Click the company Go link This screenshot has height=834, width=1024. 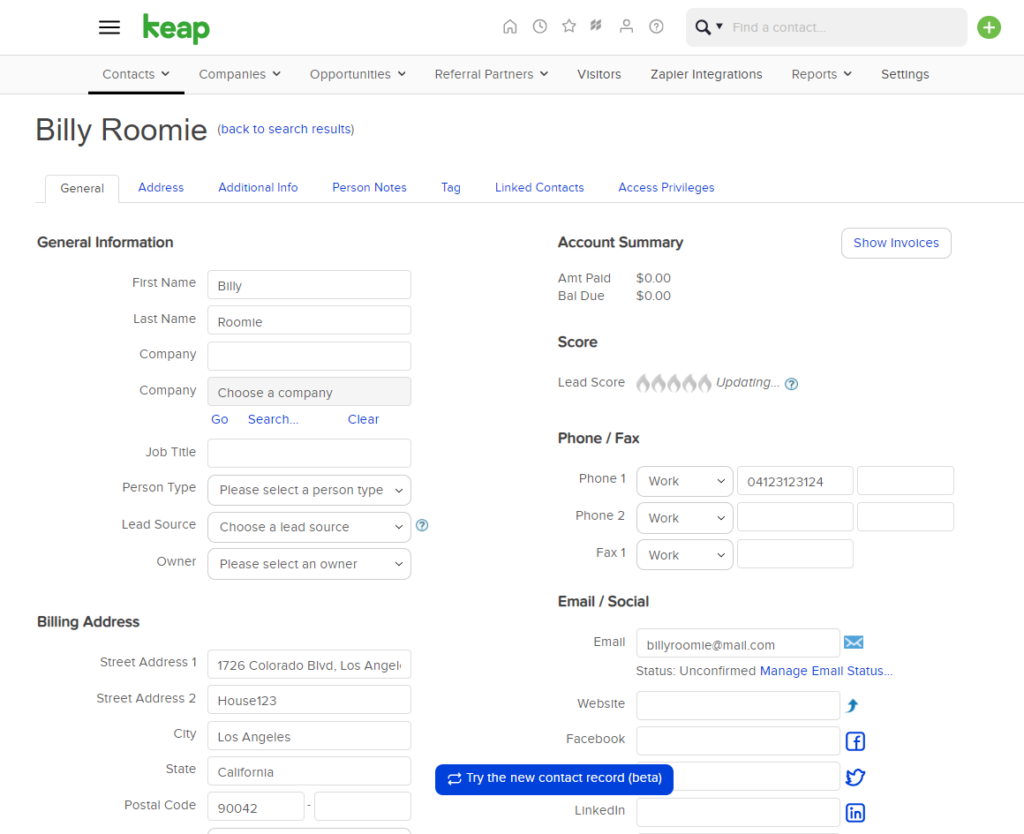219,419
